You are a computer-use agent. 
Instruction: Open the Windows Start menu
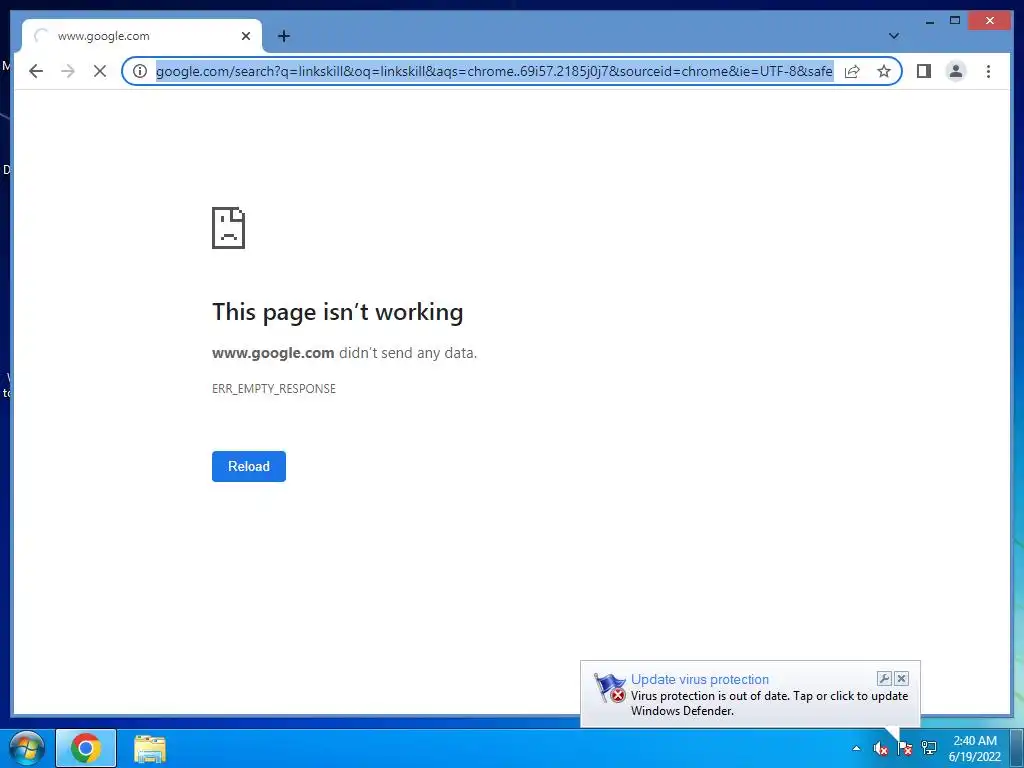27,748
